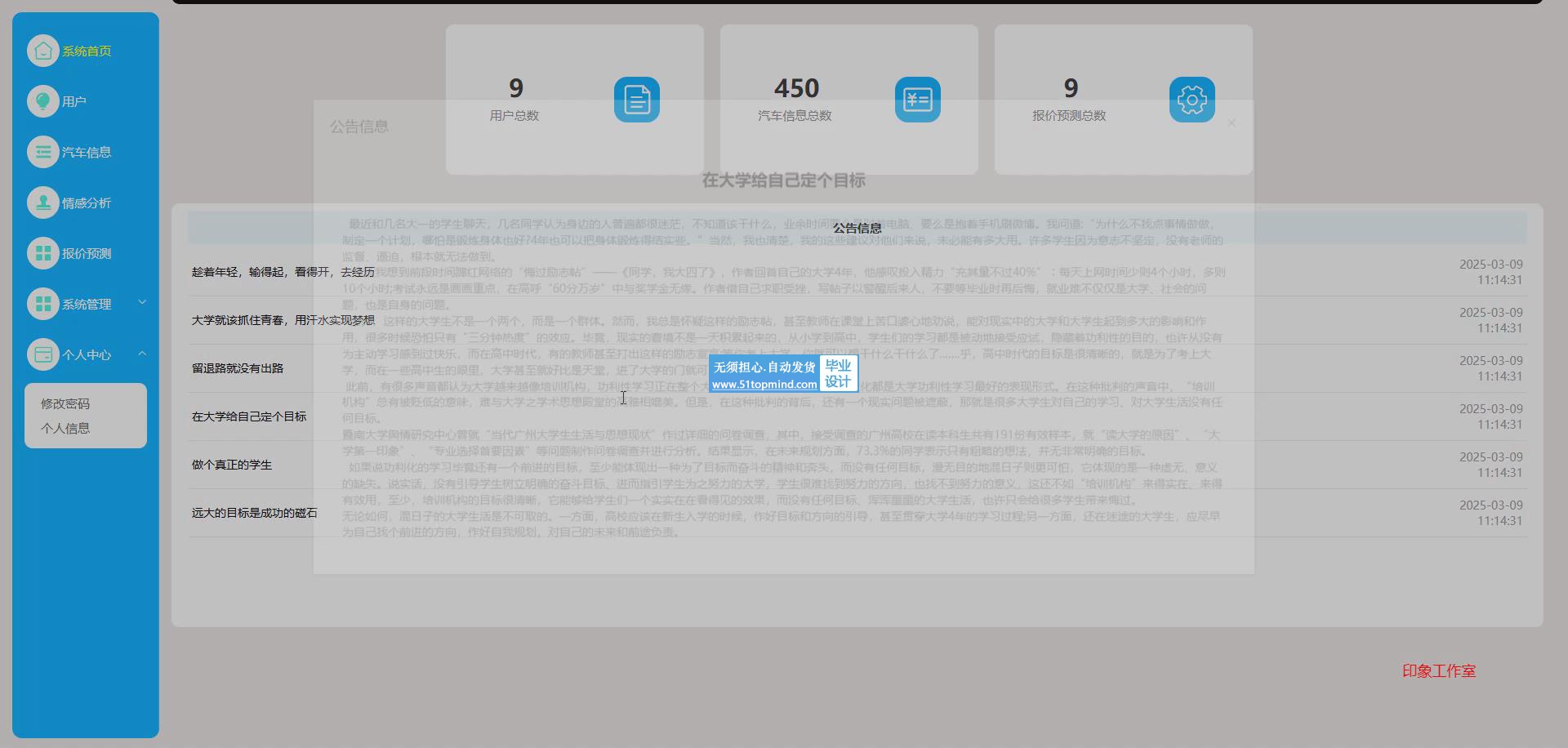Collapse the 个人中心 submenu arrow

coord(142,354)
